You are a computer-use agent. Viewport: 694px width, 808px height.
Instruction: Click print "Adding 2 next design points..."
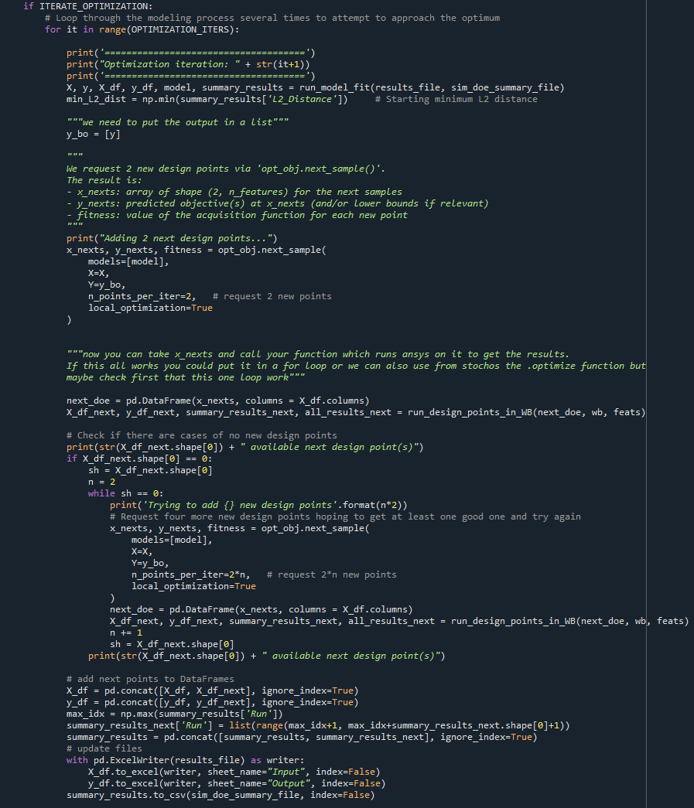pyautogui.click(x=172, y=238)
